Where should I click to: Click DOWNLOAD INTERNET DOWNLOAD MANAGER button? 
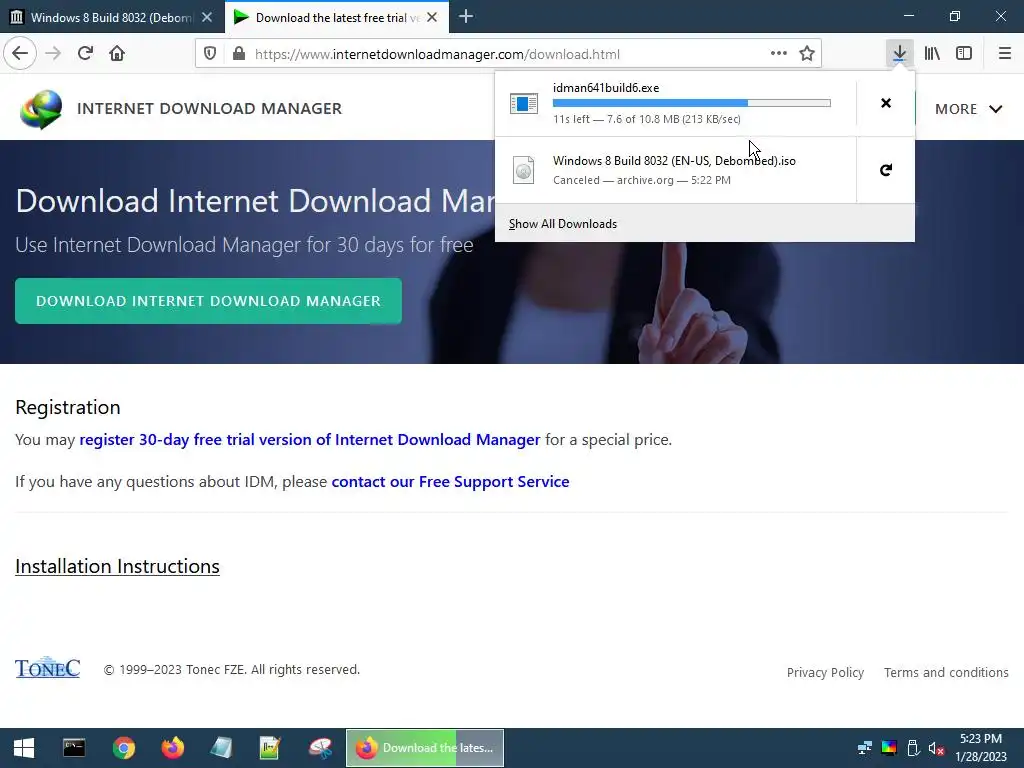208,301
